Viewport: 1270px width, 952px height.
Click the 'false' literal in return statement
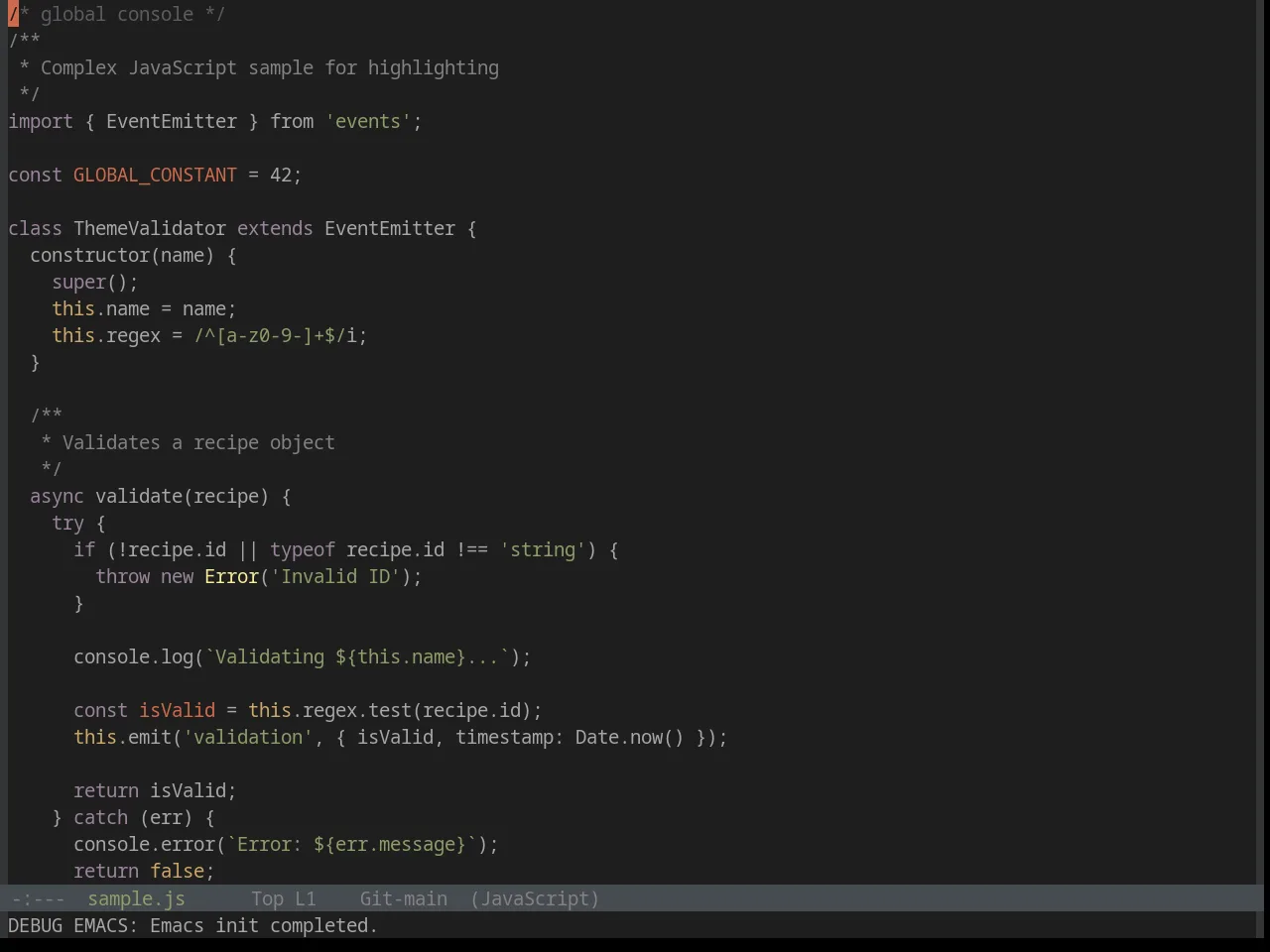[177, 871]
